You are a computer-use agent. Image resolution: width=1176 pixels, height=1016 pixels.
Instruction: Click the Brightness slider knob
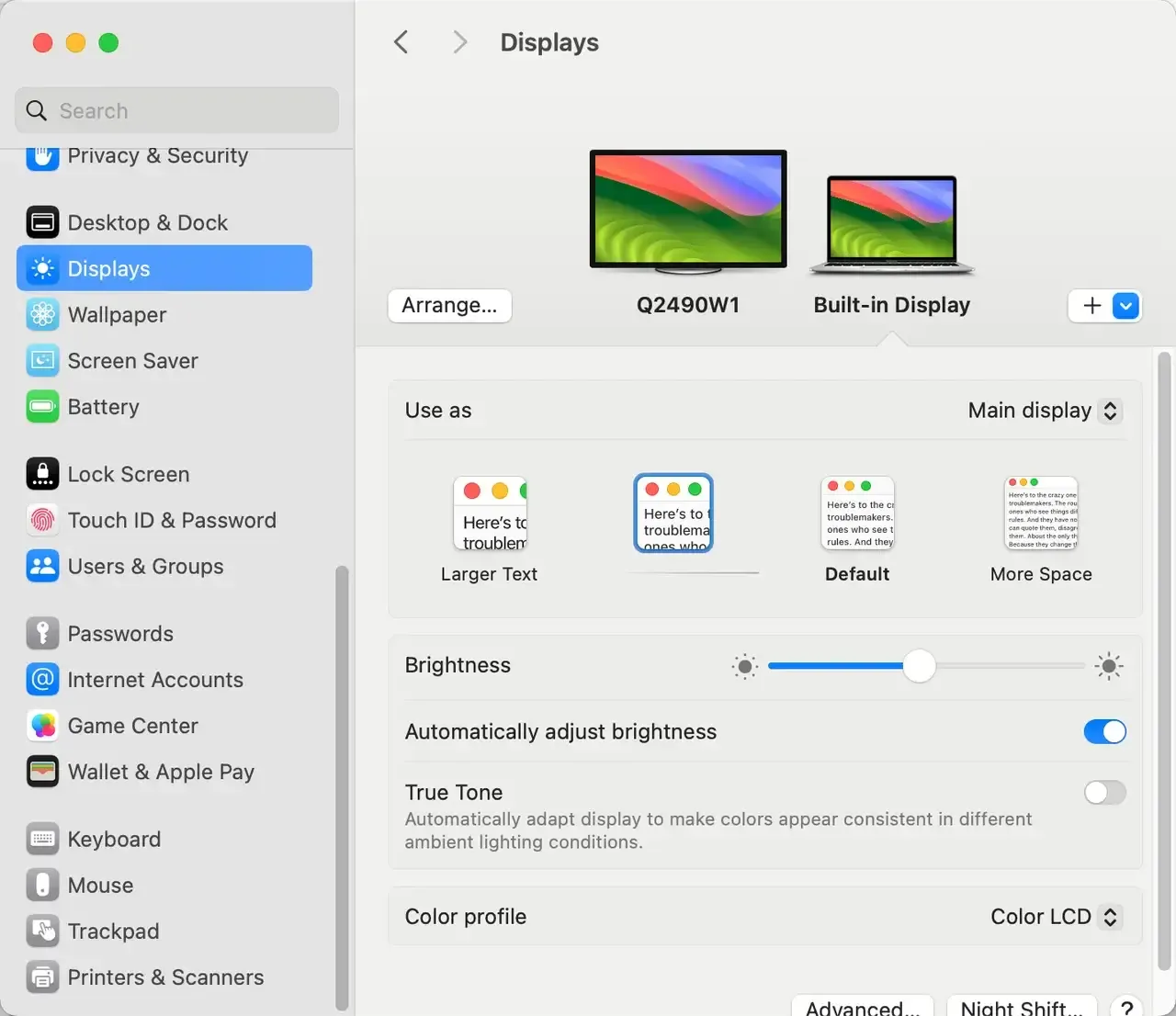coord(919,666)
